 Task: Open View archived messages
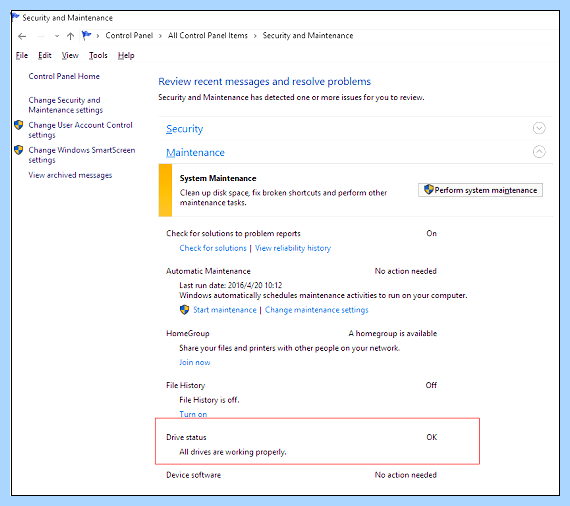(x=70, y=175)
